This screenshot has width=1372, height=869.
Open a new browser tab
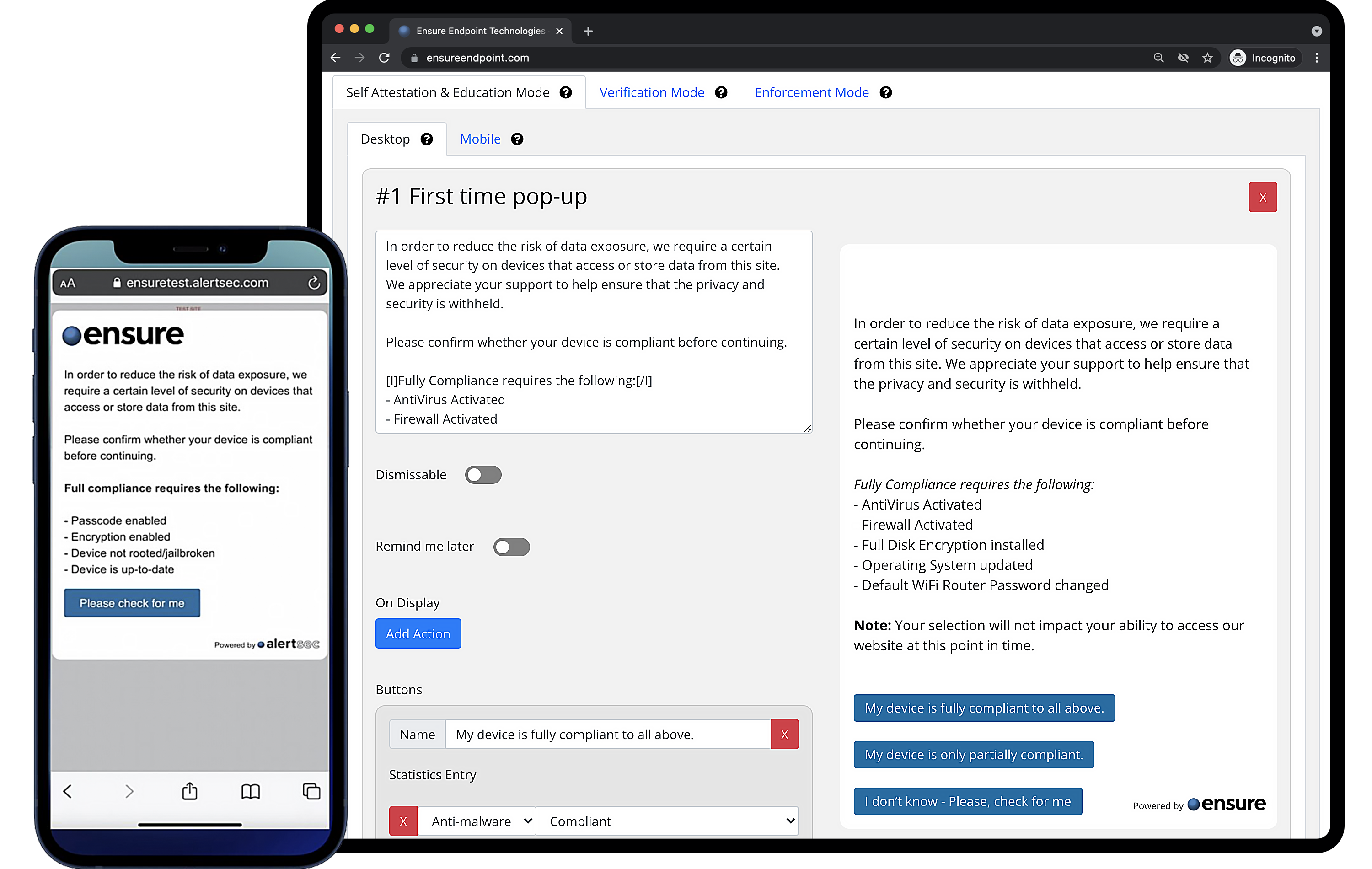pyautogui.click(x=588, y=31)
